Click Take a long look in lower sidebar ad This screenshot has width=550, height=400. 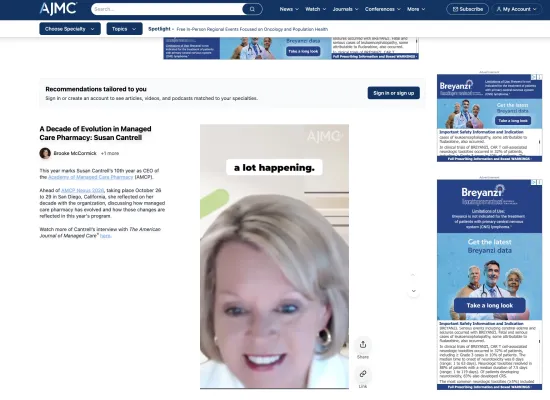click(x=490, y=305)
